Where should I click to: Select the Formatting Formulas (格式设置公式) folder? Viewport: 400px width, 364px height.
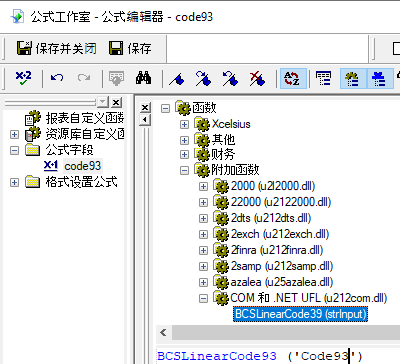[81, 182]
